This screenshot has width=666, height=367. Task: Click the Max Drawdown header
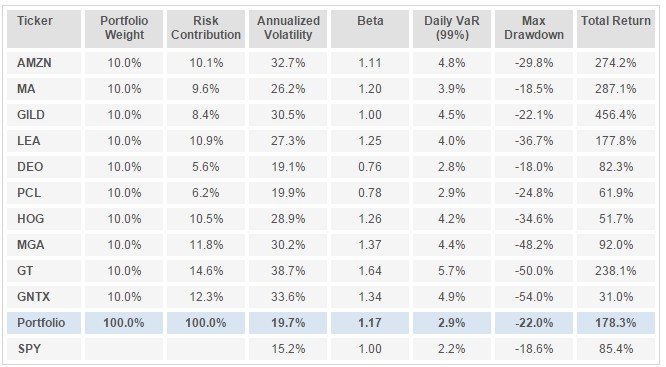(x=534, y=28)
